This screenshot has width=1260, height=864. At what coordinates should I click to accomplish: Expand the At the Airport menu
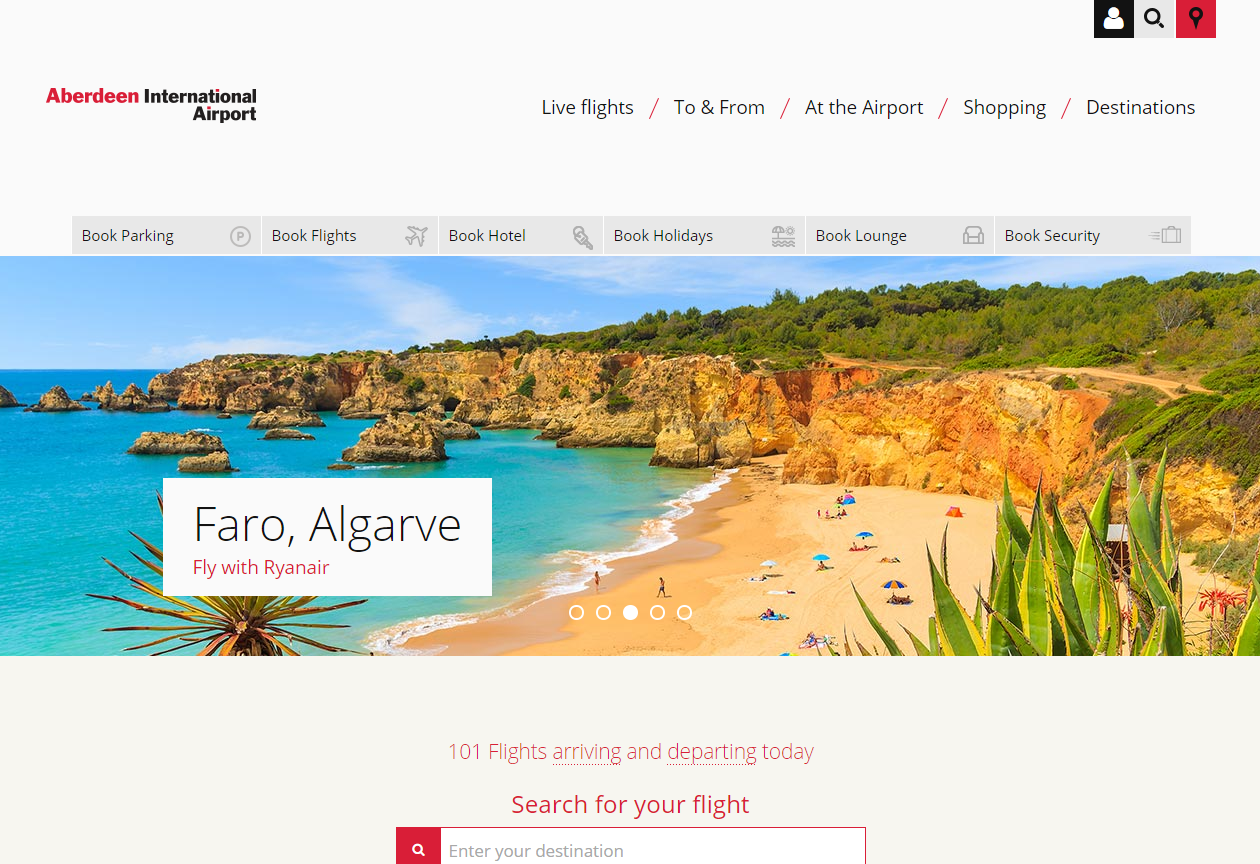(864, 107)
